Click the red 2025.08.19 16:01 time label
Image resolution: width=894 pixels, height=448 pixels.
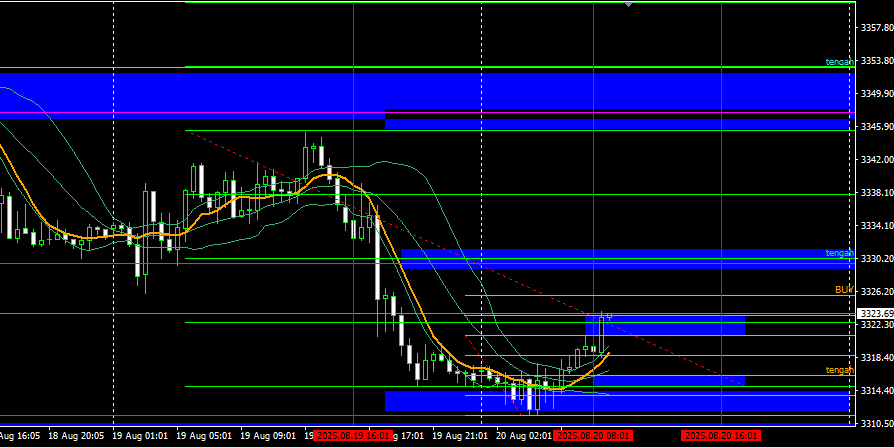(352, 437)
